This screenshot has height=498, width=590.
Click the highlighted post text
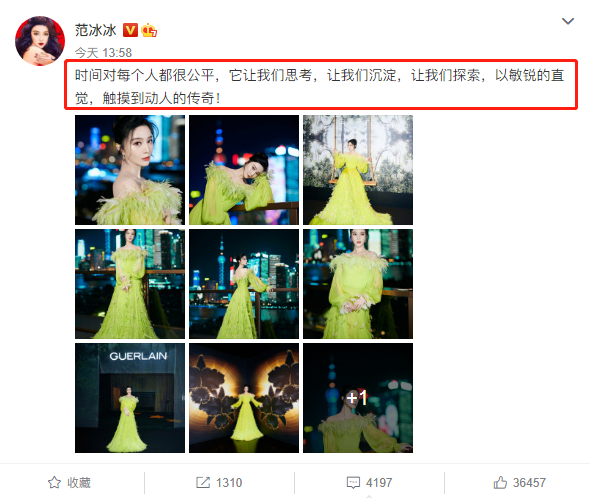(321, 85)
